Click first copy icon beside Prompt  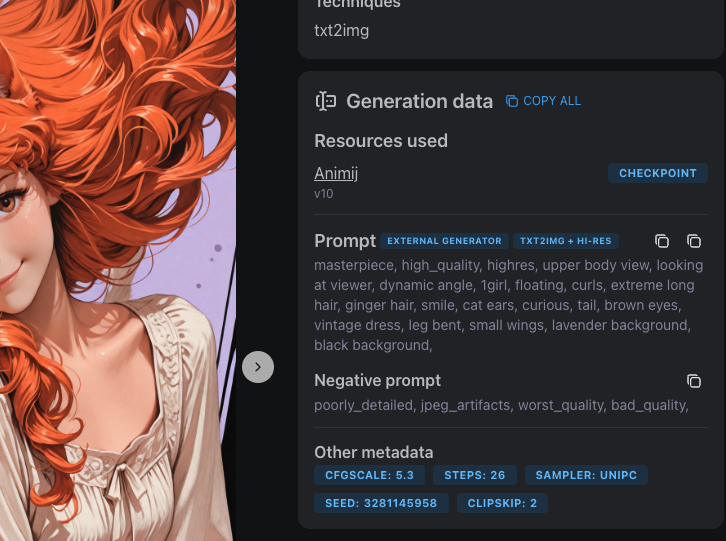click(662, 241)
